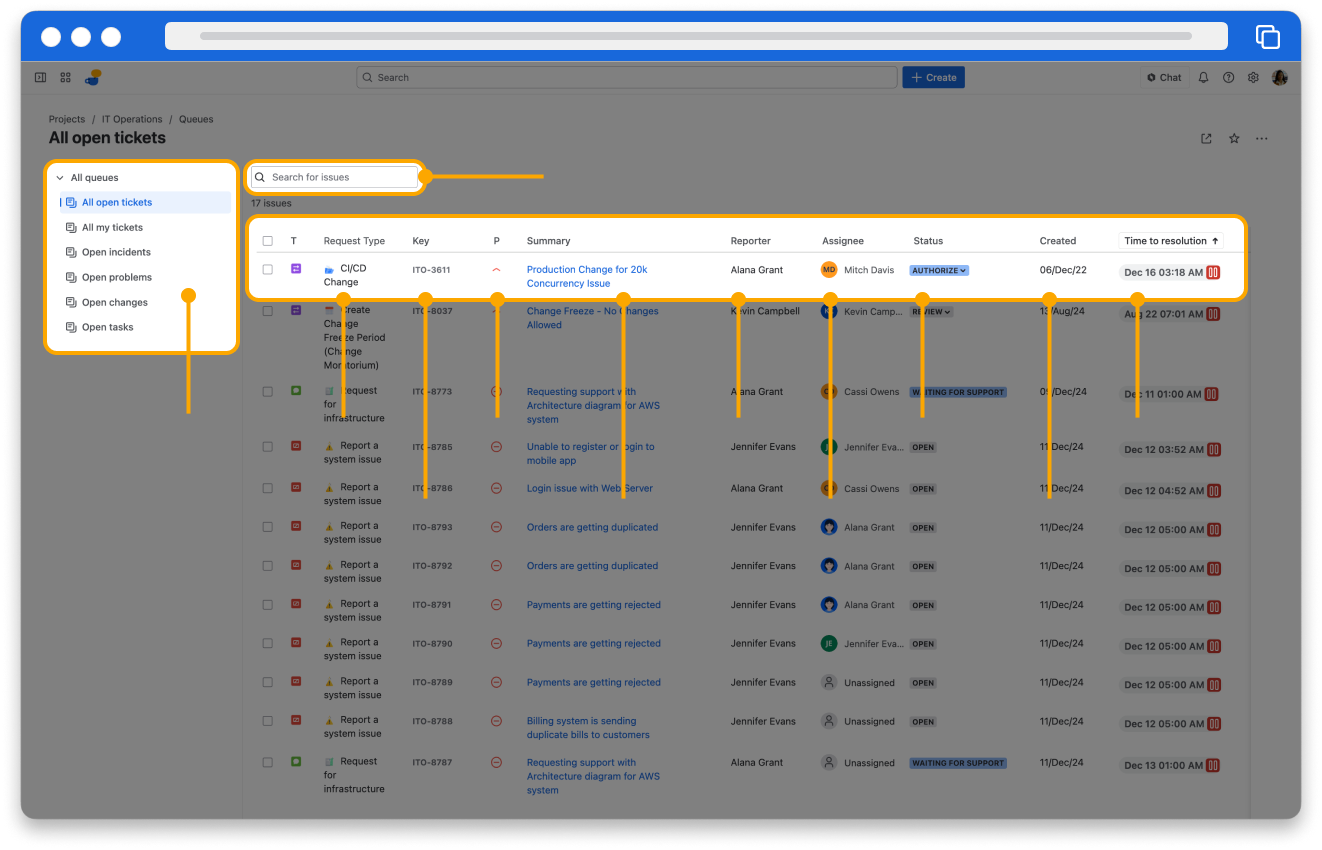Image resolution: width=1322 pixels, height=850 pixels.
Task: Open the more actions ellipsis menu
Action: pos(1262,138)
